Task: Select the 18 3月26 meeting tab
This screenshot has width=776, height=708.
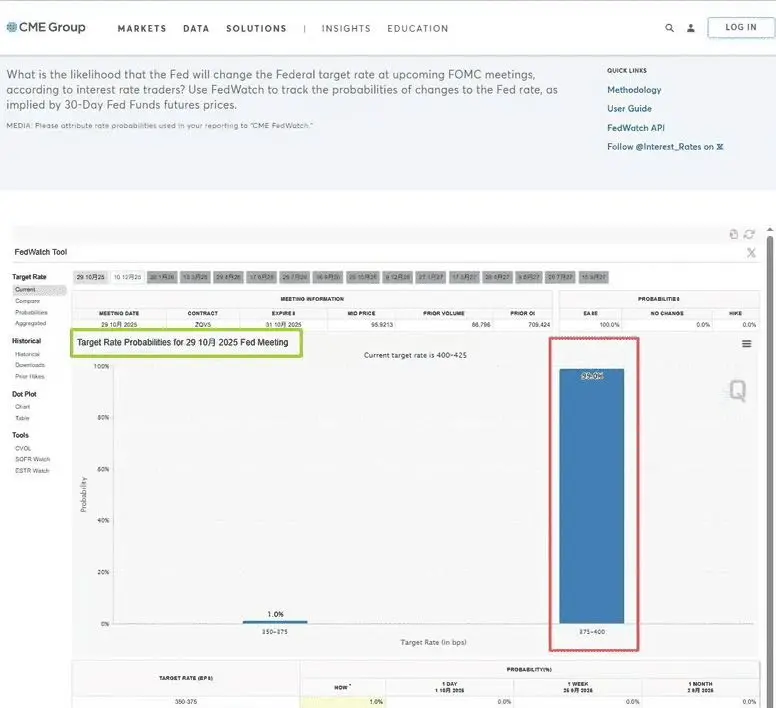Action: tap(195, 277)
